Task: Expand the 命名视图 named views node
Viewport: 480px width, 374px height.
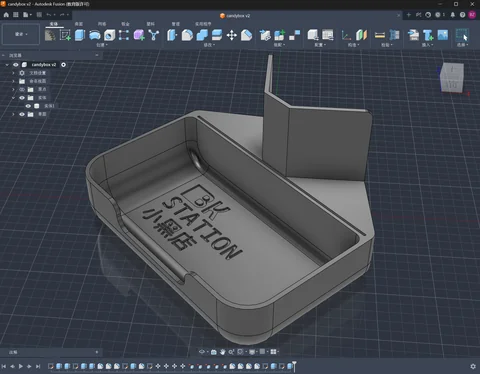Action: 13,81
